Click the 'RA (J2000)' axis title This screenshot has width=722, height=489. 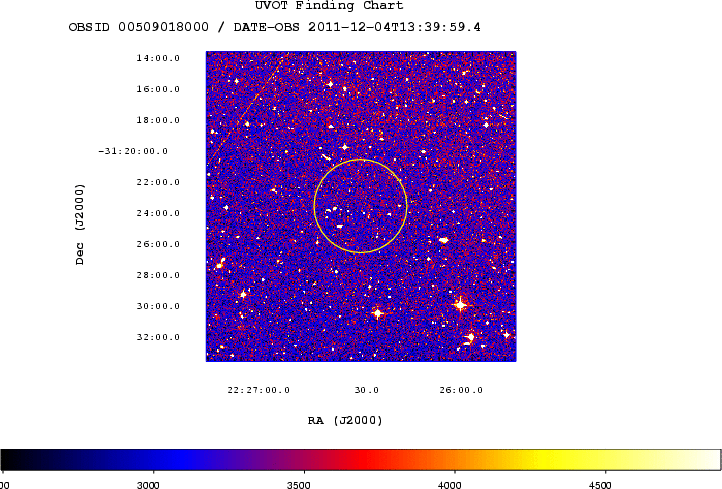pos(345,420)
